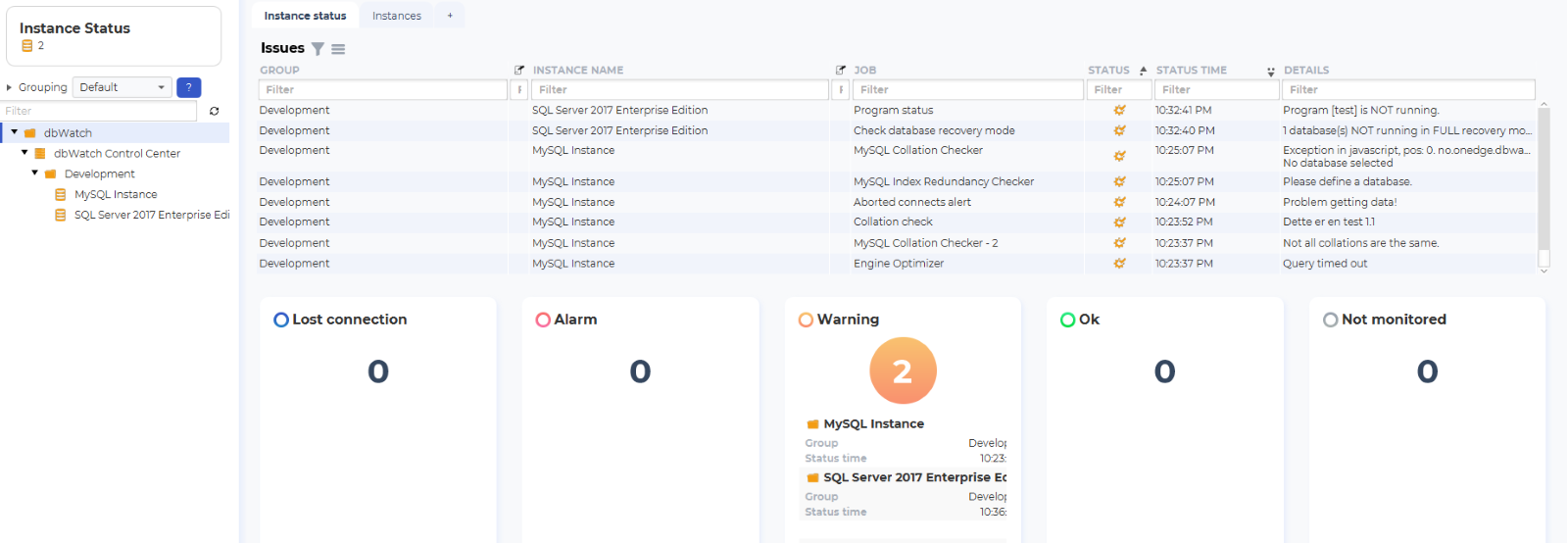Viewport: 1568px width, 543px height.
Task: Switch to the Instances tab
Action: coord(397,16)
